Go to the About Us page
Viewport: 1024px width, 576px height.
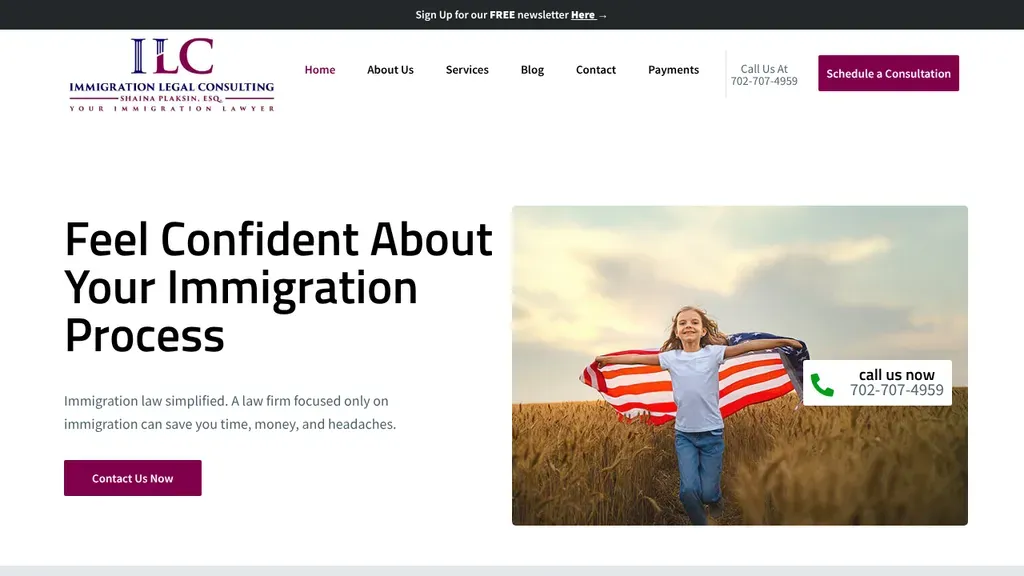click(x=390, y=70)
